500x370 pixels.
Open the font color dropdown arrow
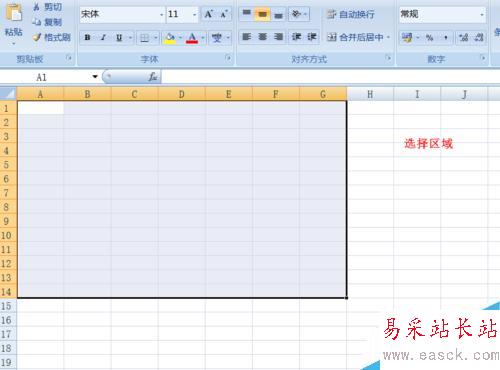click(x=203, y=38)
